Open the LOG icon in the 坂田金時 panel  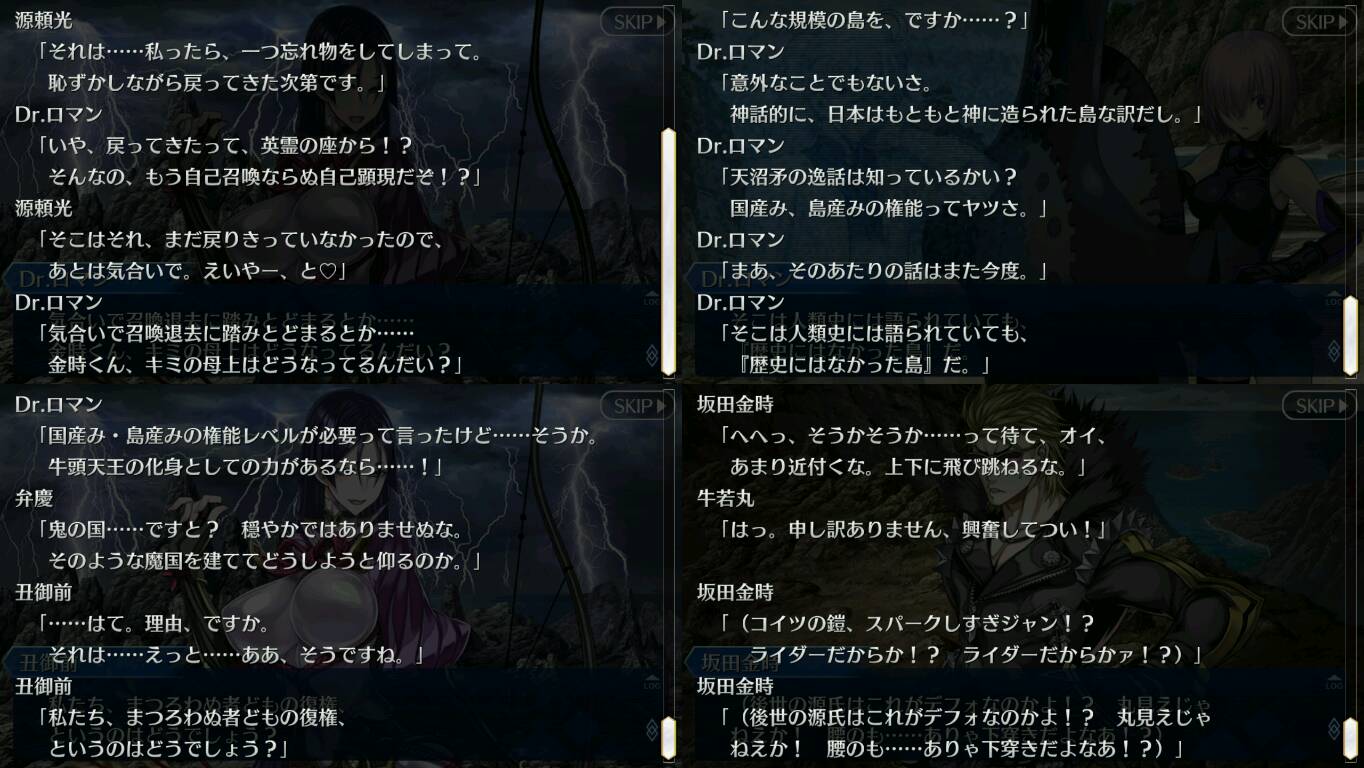point(1333,683)
